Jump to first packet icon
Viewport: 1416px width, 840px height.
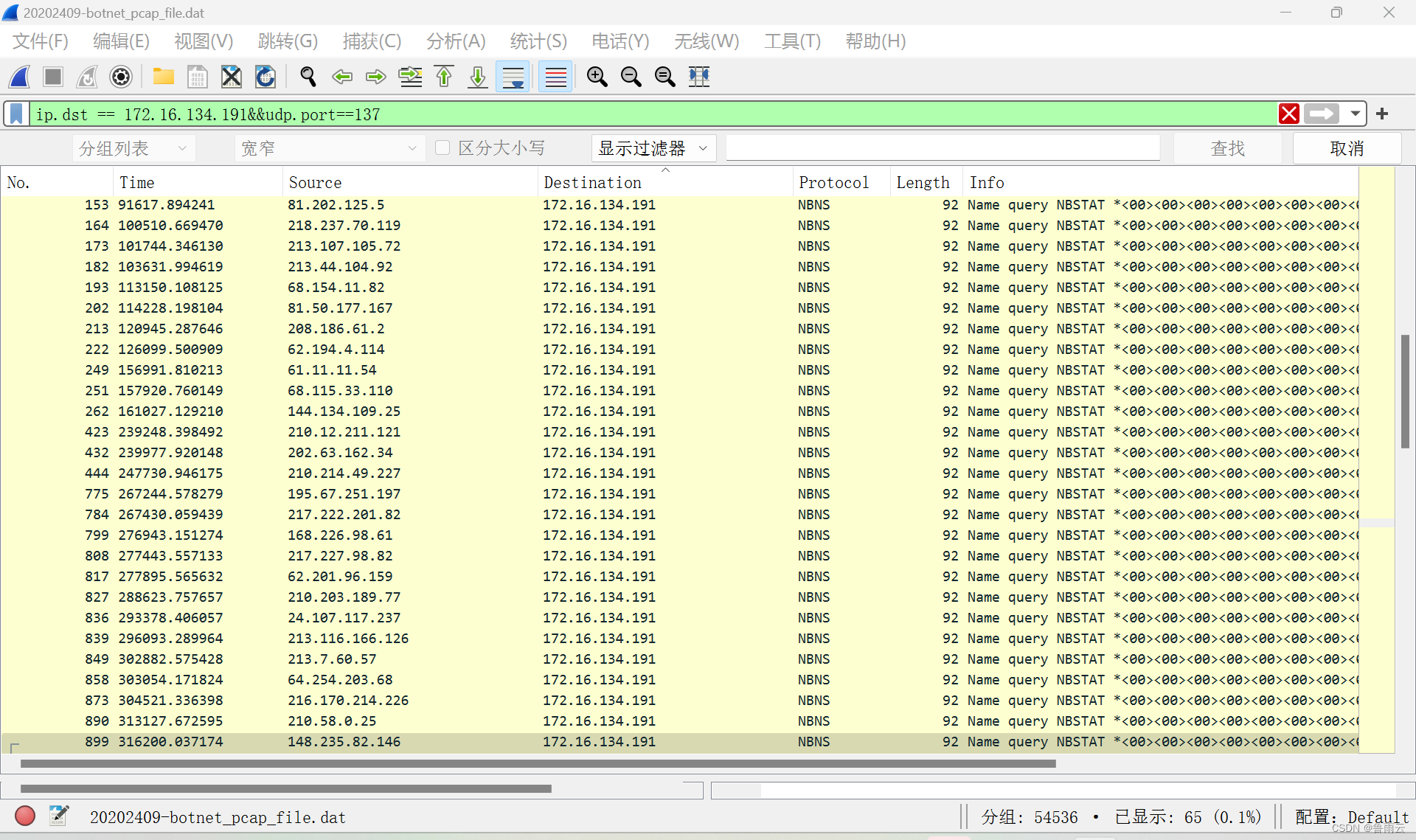(x=444, y=77)
